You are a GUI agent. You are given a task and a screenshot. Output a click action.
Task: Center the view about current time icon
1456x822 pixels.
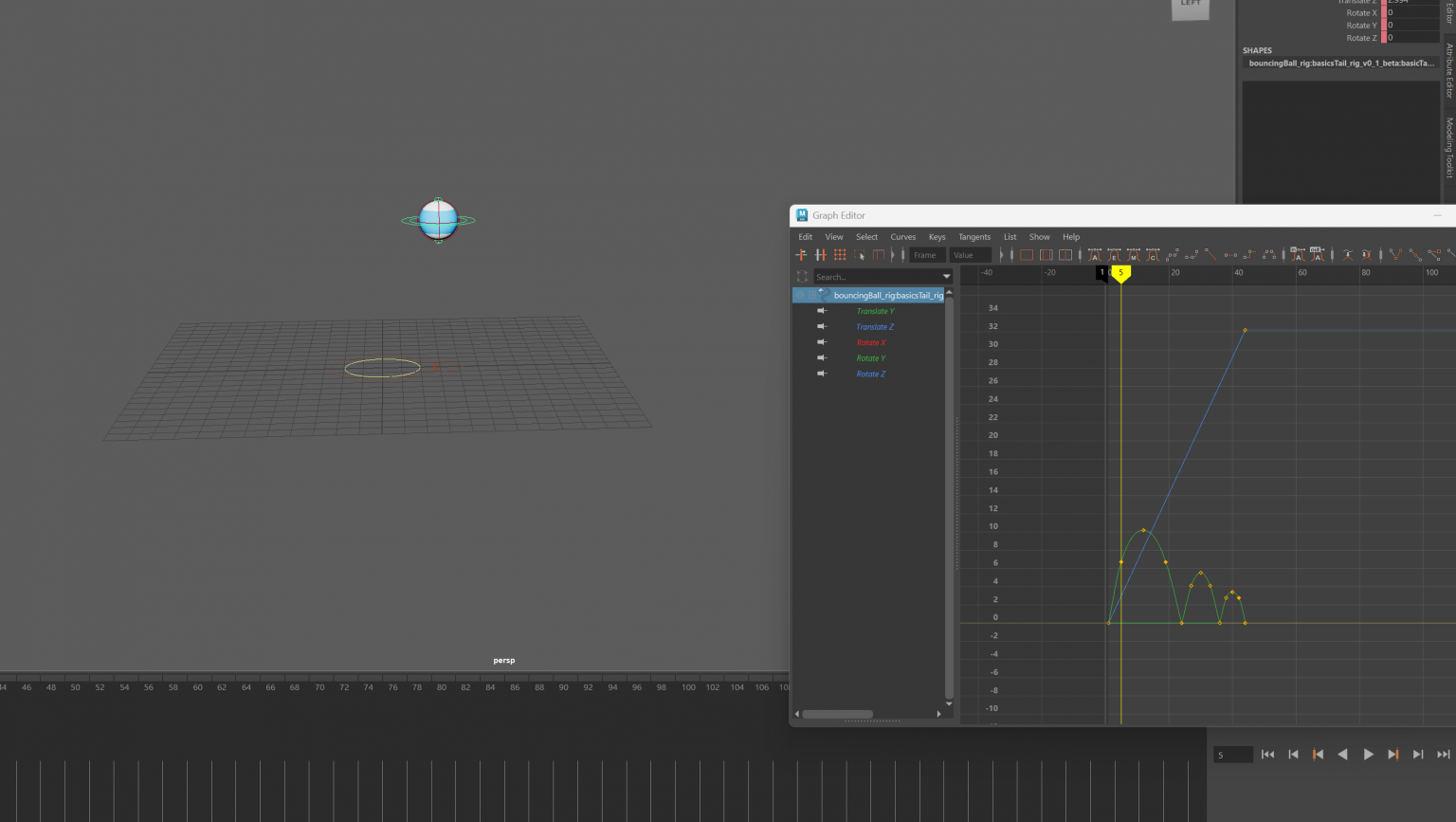(x=1065, y=255)
